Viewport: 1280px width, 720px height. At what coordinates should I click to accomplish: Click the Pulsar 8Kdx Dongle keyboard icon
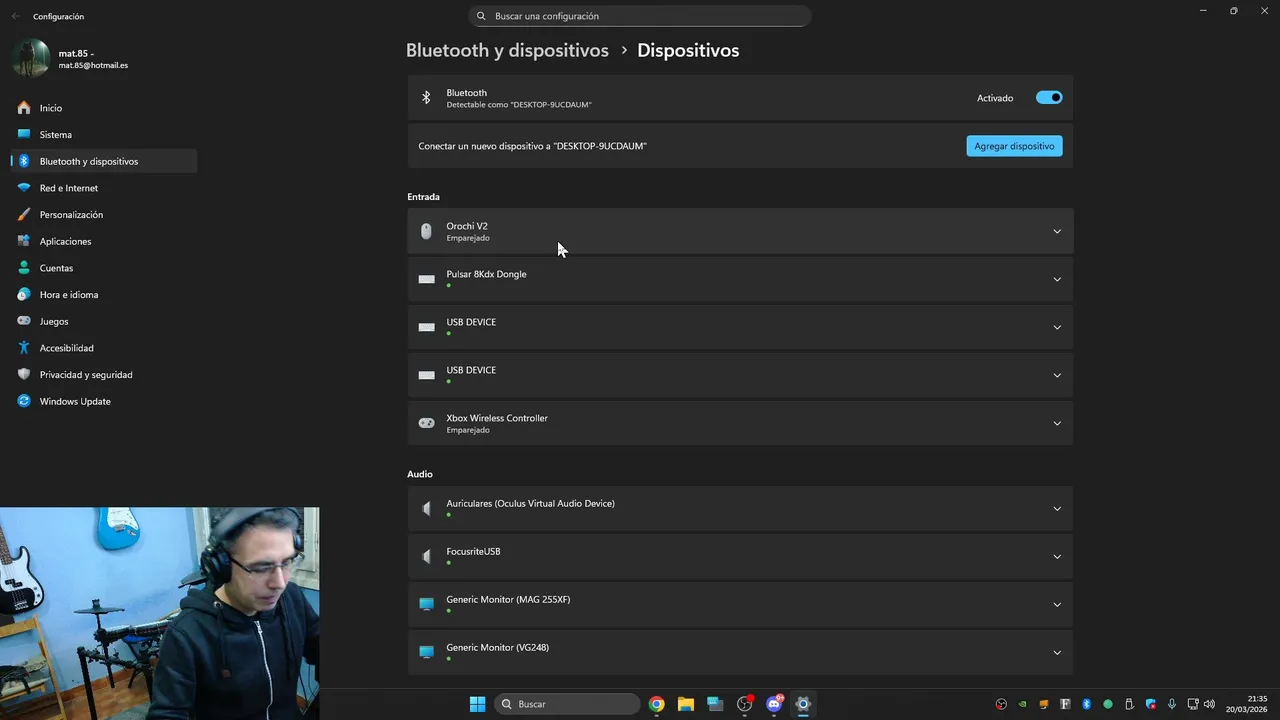(426, 279)
